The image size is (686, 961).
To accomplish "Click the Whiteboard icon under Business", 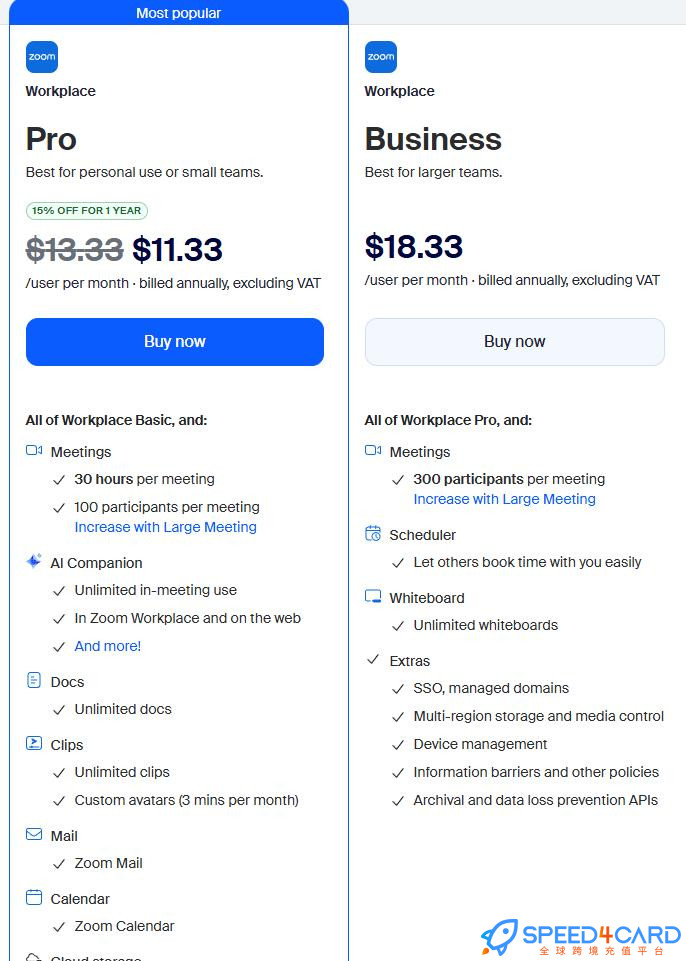I will 373,597.
